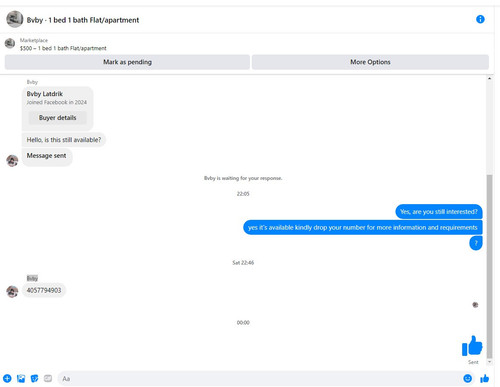
Task: Select 'yes it's available kindly drop' message
Action: (x=363, y=227)
